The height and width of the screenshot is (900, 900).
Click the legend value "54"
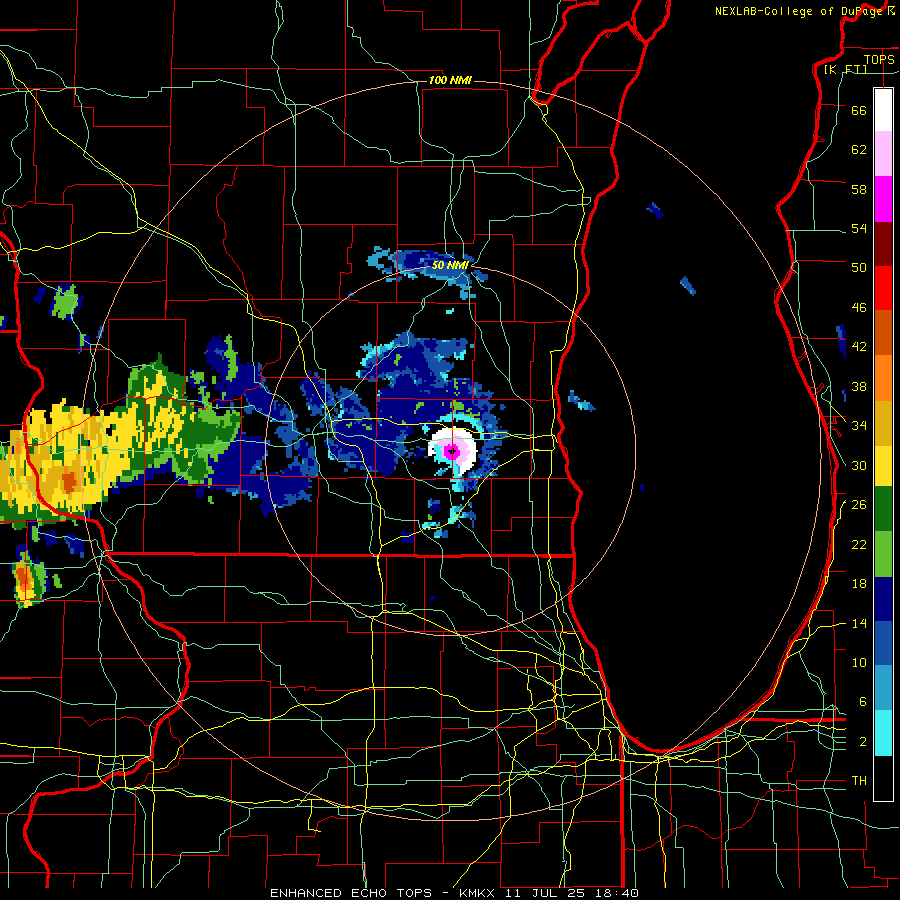click(x=859, y=228)
